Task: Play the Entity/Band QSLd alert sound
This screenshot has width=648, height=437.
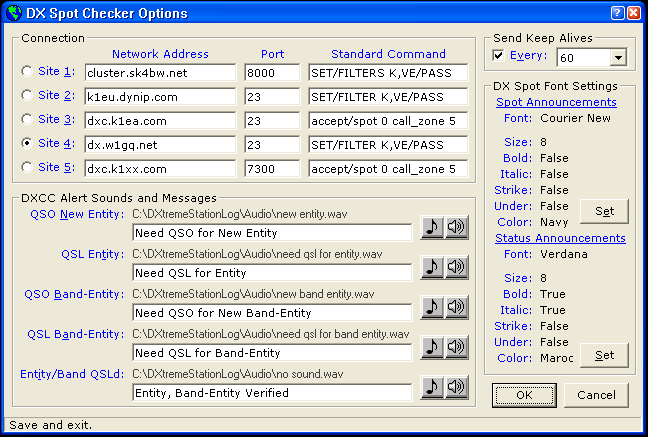Action: pos(456,387)
